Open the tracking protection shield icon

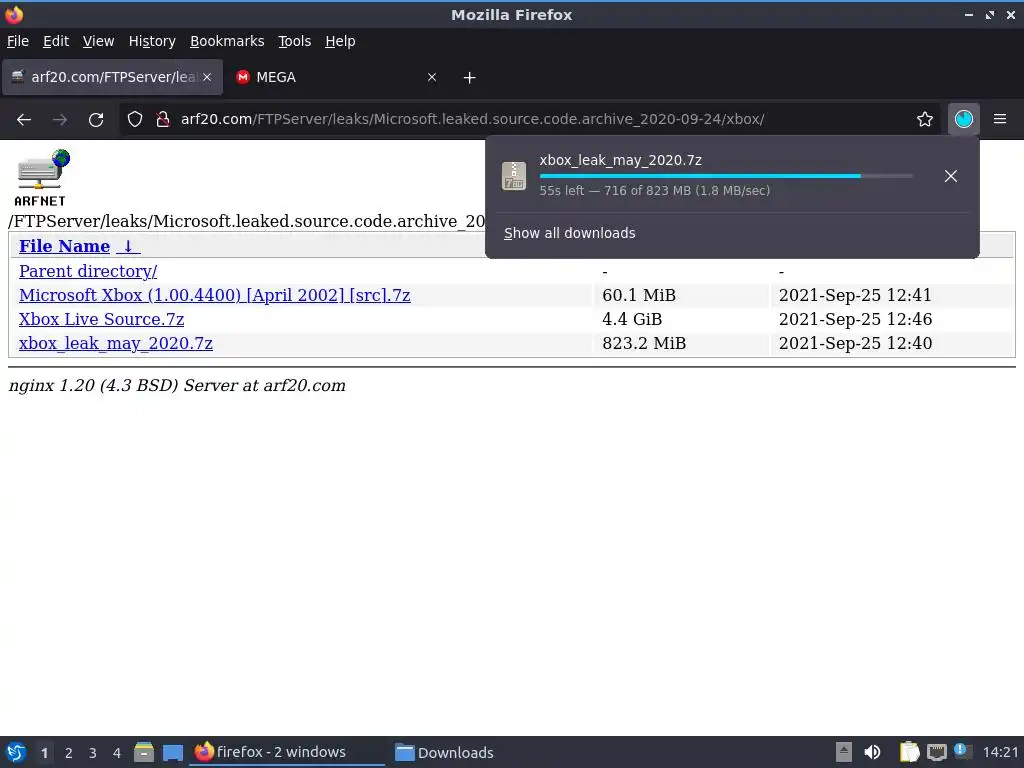point(135,120)
